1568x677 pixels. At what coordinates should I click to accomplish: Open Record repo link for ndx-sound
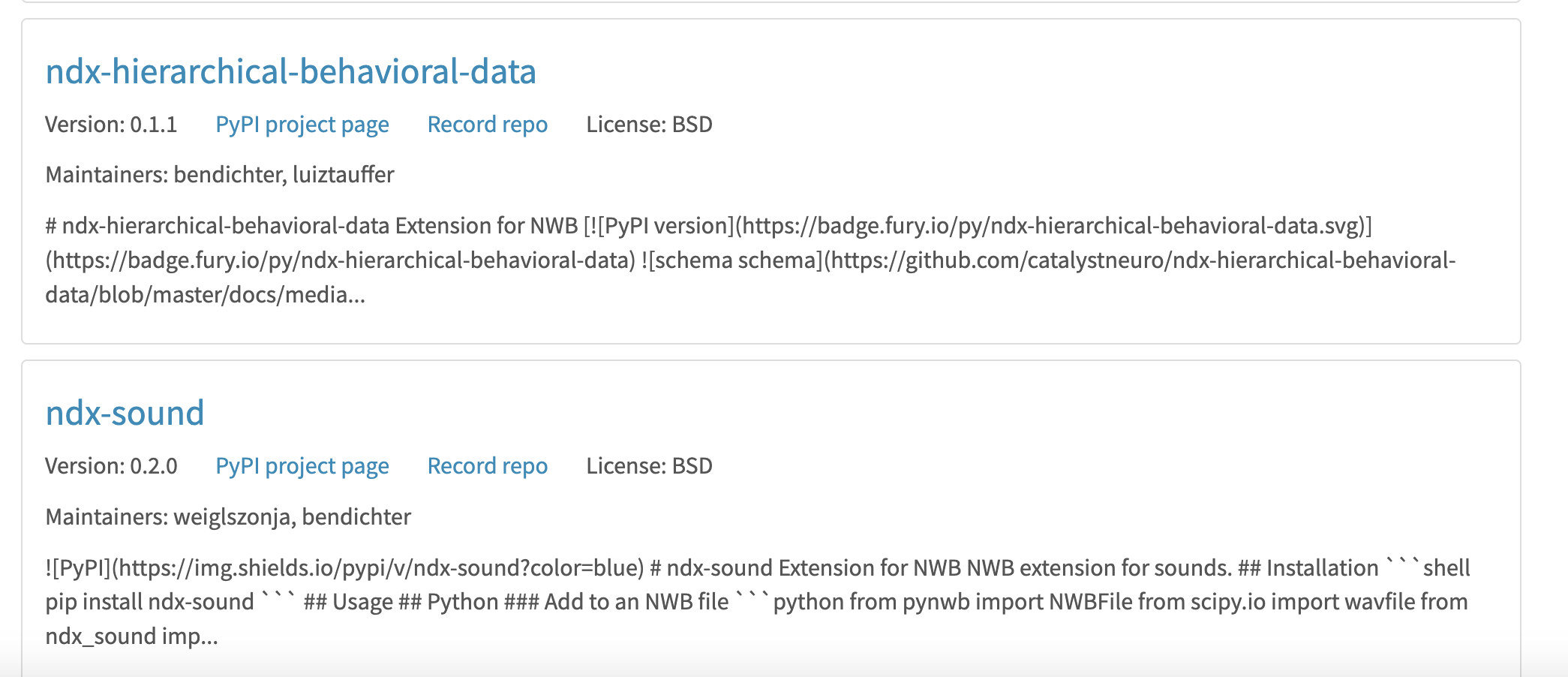click(487, 466)
